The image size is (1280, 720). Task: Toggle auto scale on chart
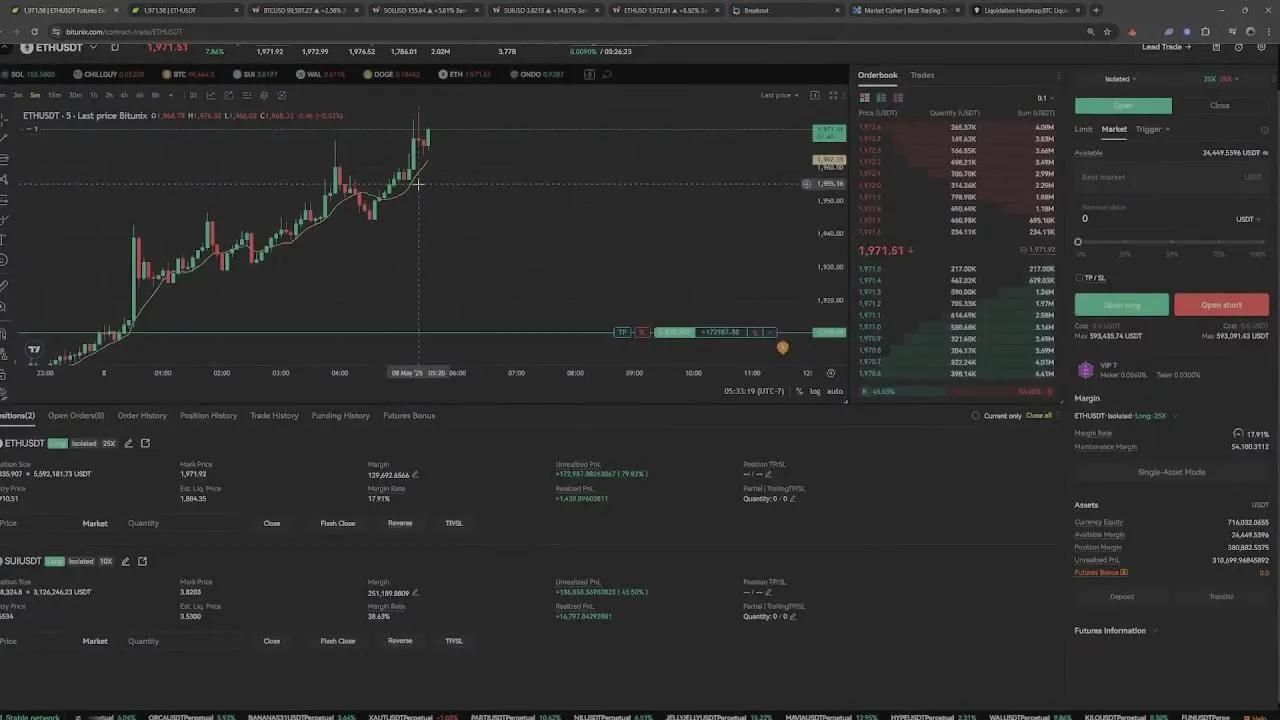tap(835, 391)
